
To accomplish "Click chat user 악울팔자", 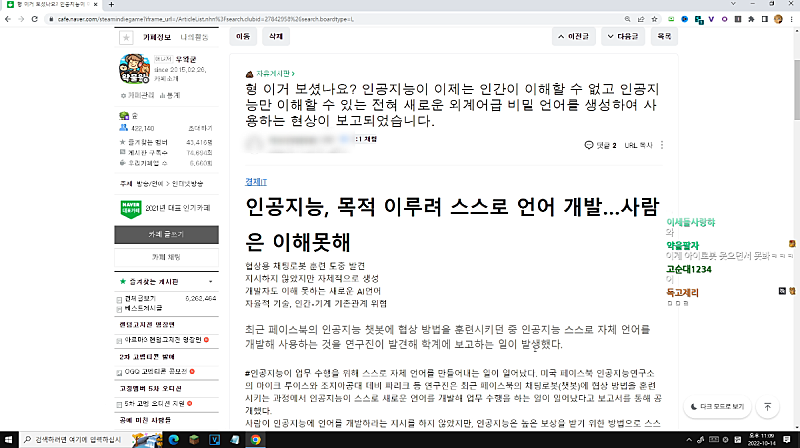I will [x=683, y=245].
